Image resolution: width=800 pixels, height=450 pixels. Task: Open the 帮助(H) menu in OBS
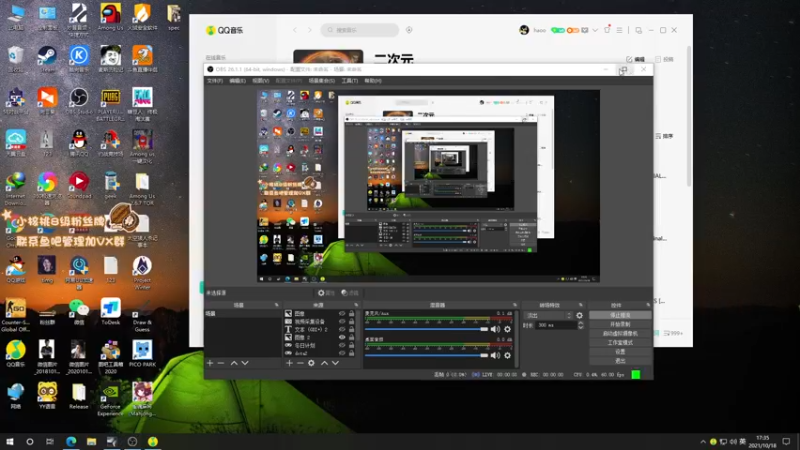pos(373,81)
